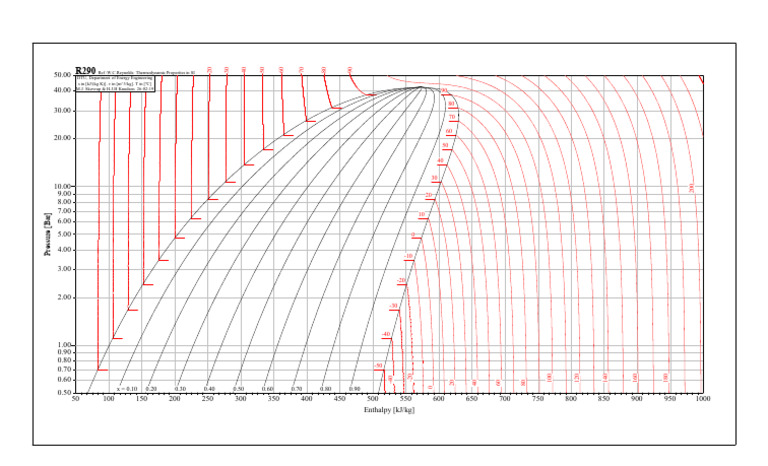768x466 pixels.
Task: Click the 4.00 pressure axis value
Action: click(64, 250)
